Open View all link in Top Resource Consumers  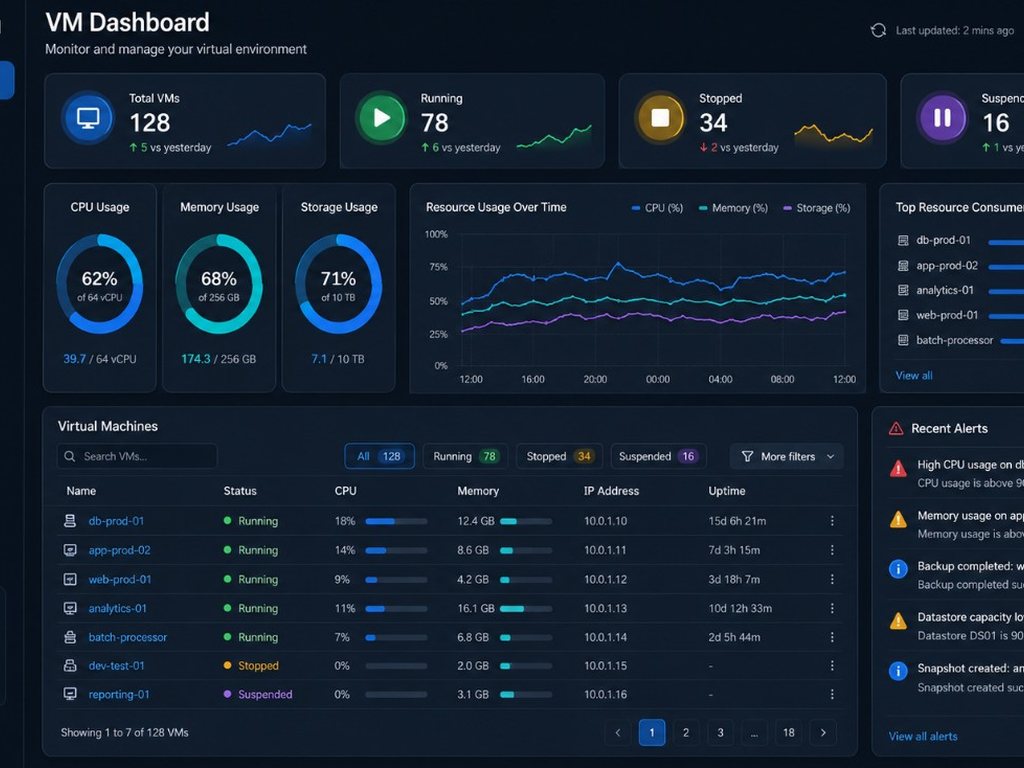tap(914, 376)
